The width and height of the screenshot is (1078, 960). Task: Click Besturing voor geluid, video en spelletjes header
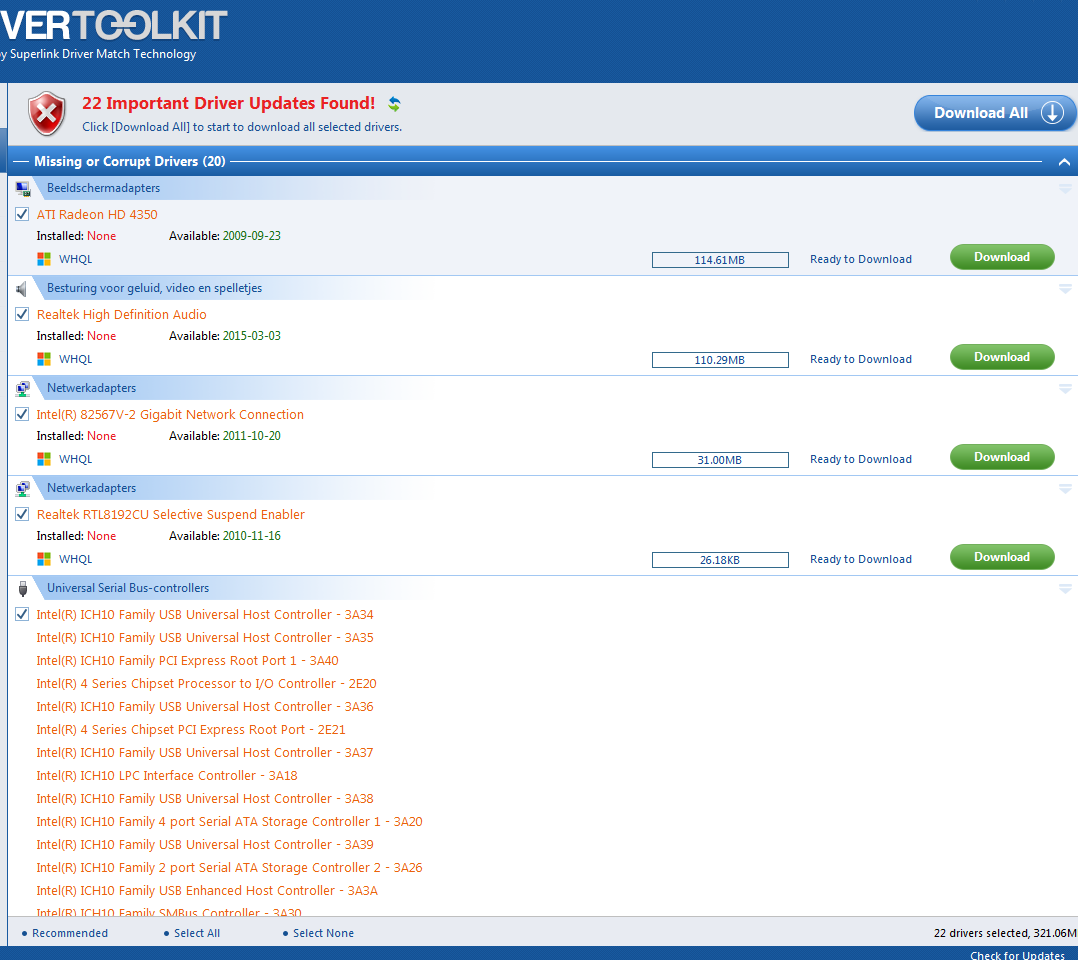click(x=155, y=288)
